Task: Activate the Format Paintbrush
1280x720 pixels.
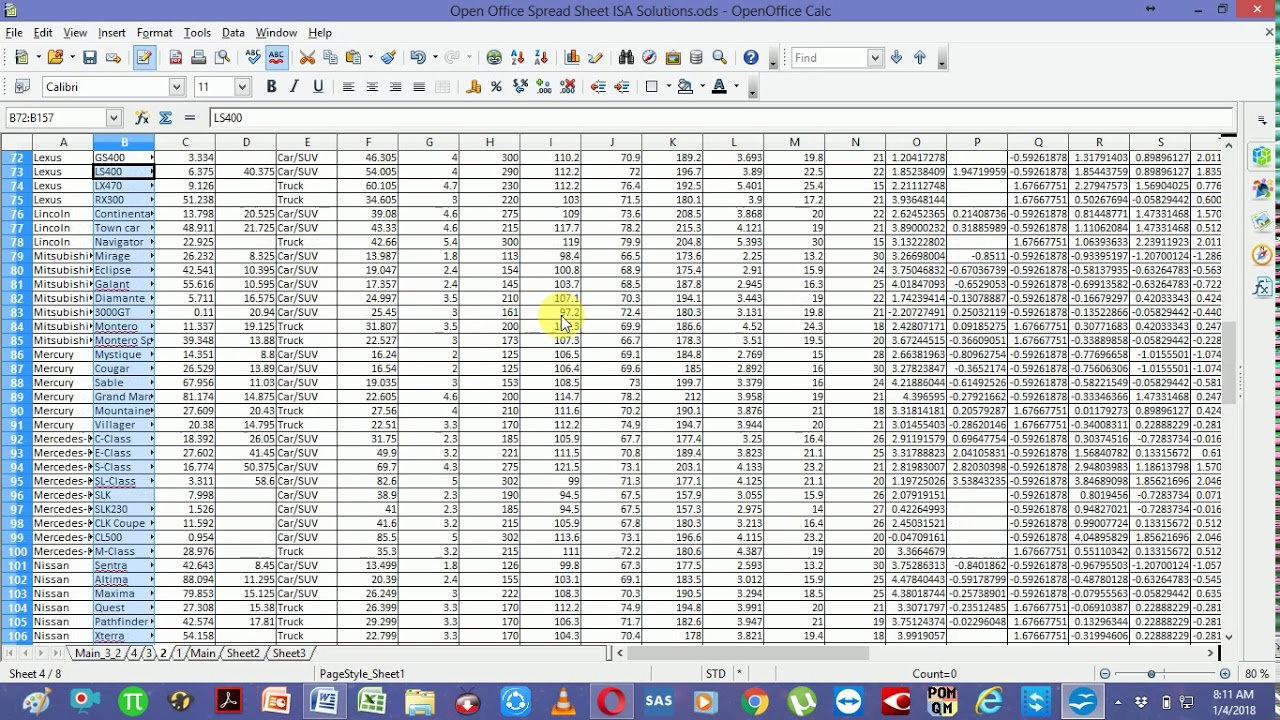Action: pyautogui.click(x=388, y=58)
